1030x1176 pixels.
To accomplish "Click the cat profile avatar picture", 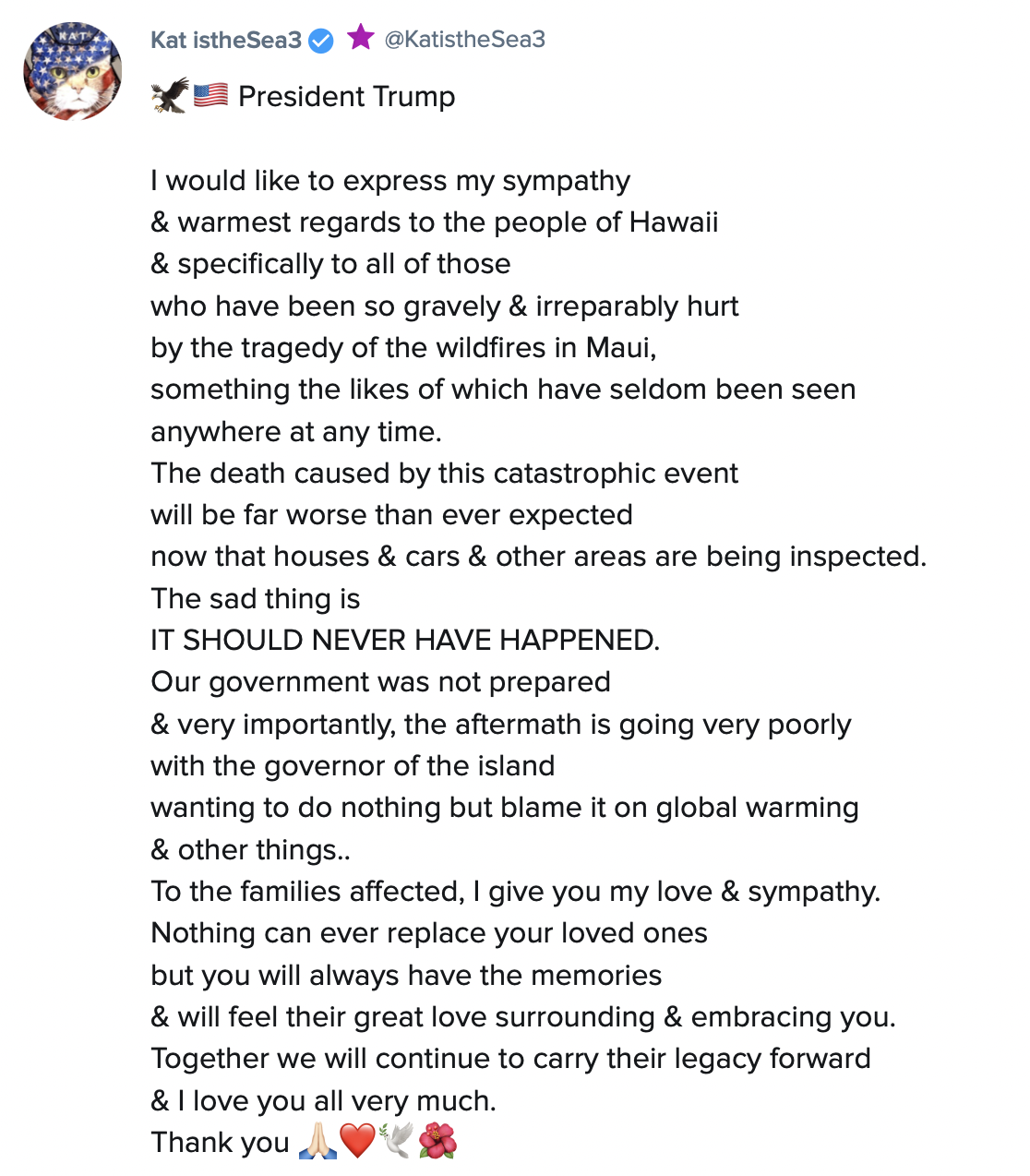I will [x=73, y=71].
